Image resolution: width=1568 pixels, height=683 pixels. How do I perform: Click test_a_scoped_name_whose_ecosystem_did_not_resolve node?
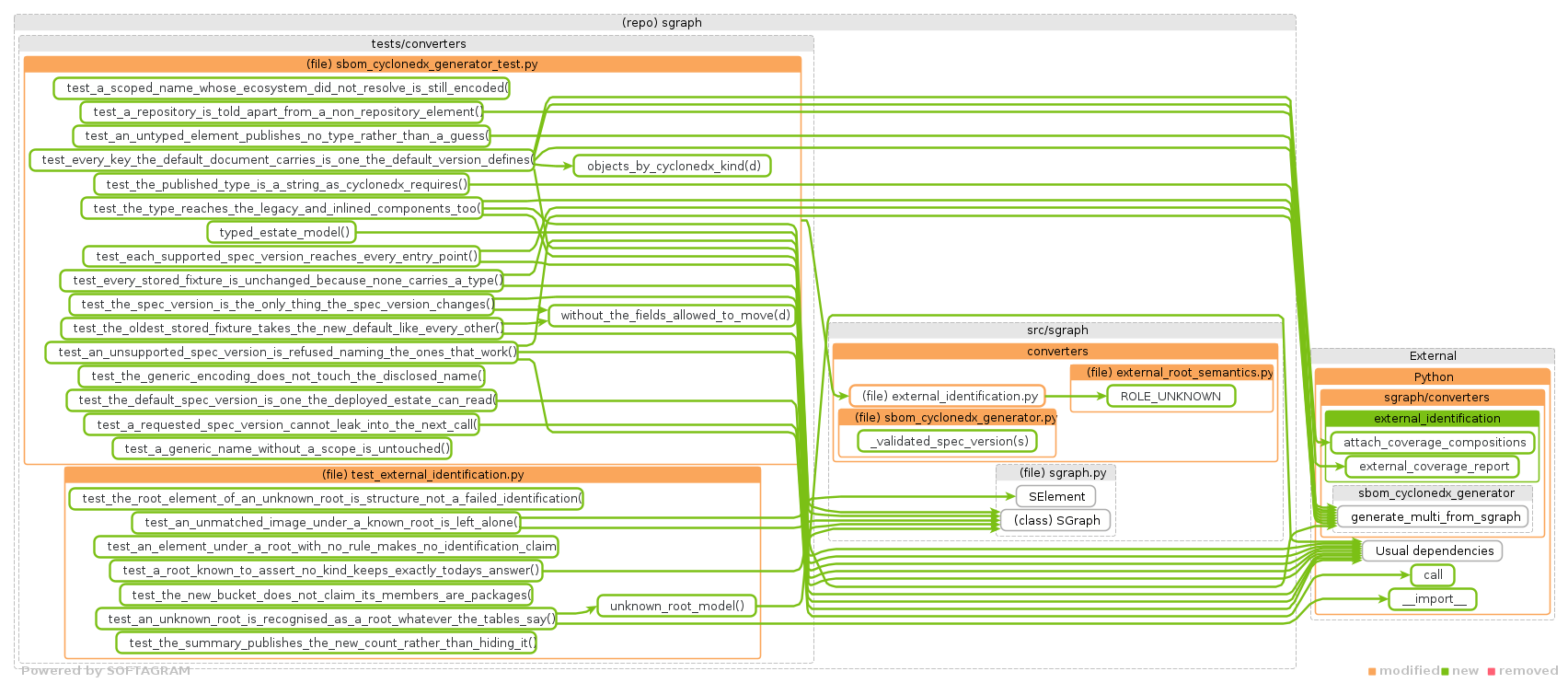coord(282,87)
